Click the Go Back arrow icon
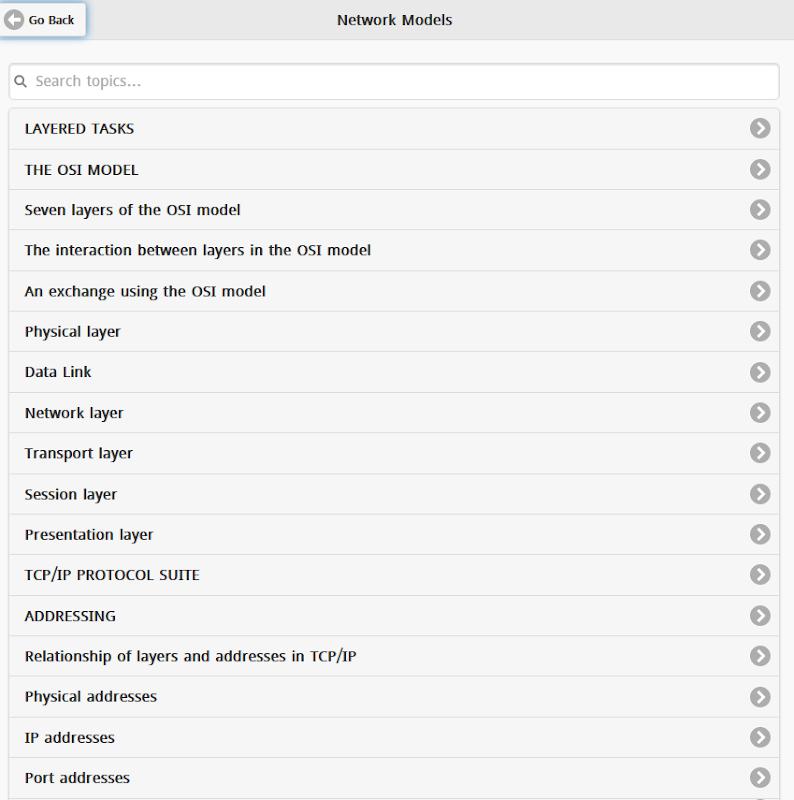Image resolution: width=794 pixels, height=800 pixels. point(15,20)
